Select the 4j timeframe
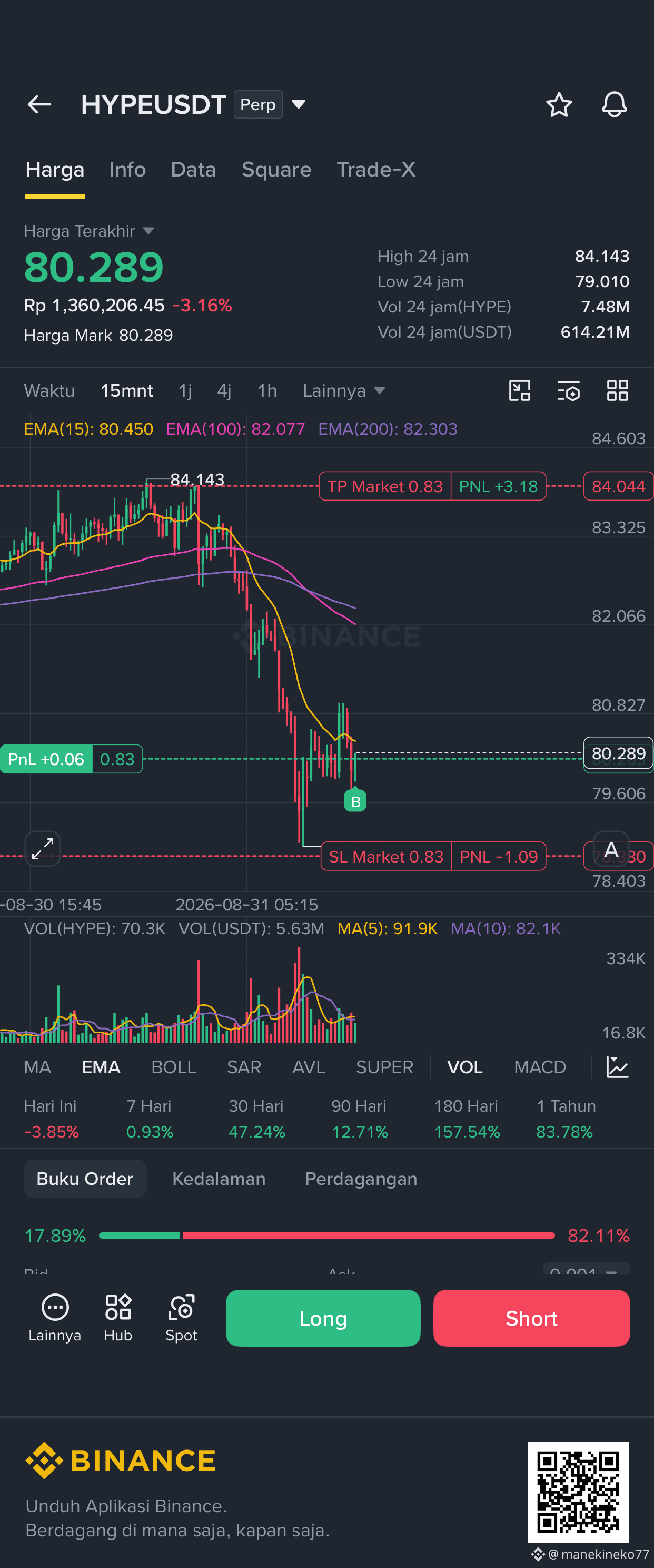The height and width of the screenshot is (1568, 654). pyautogui.click(x=224, y=390)
